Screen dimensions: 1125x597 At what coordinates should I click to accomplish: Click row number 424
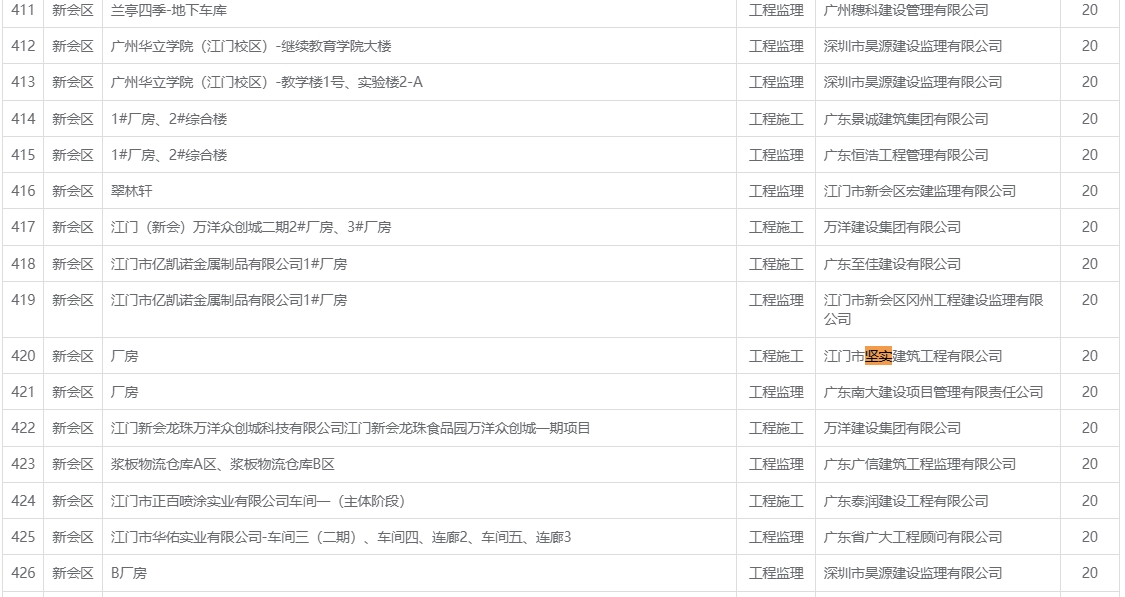pos(23,501)
